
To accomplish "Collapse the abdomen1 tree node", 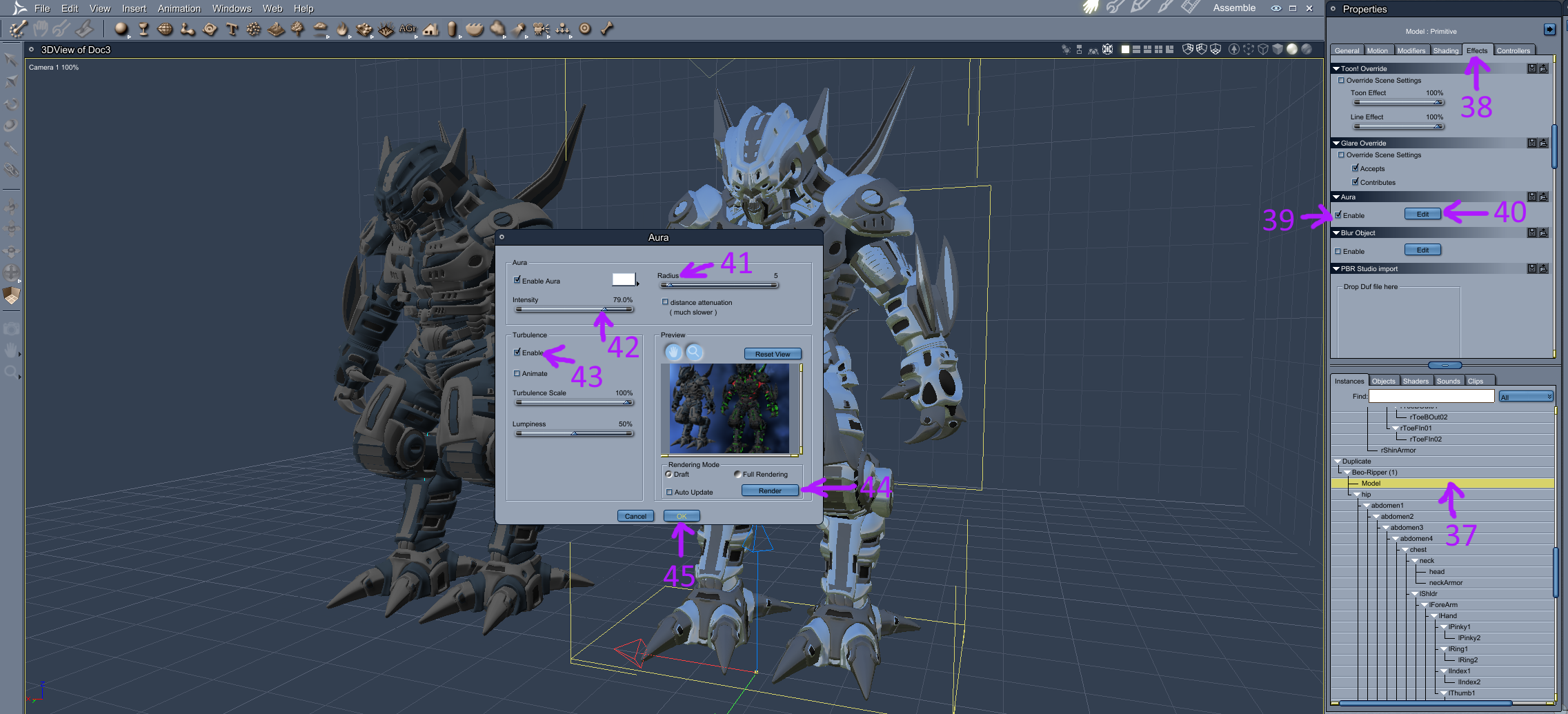I will pos(1366,506).
